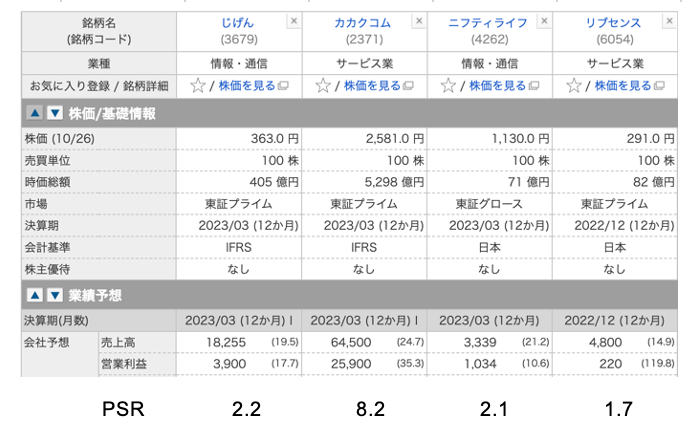Add じげん to favorites using star
Viewport: 698px width, 424px height.
point(198,86)
